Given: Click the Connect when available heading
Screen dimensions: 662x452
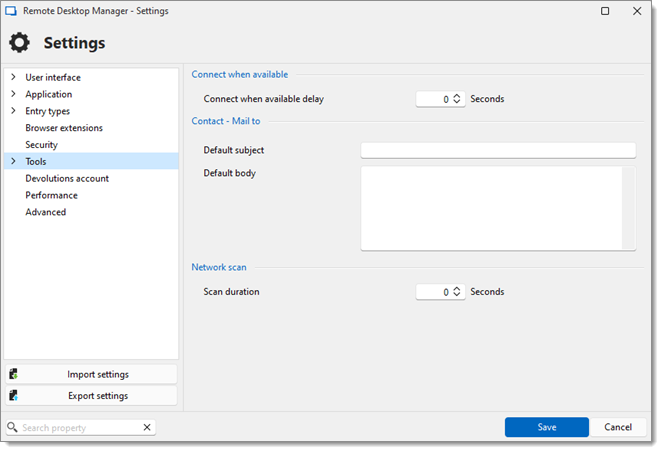Looking at the screenshot, I should 240,74.
